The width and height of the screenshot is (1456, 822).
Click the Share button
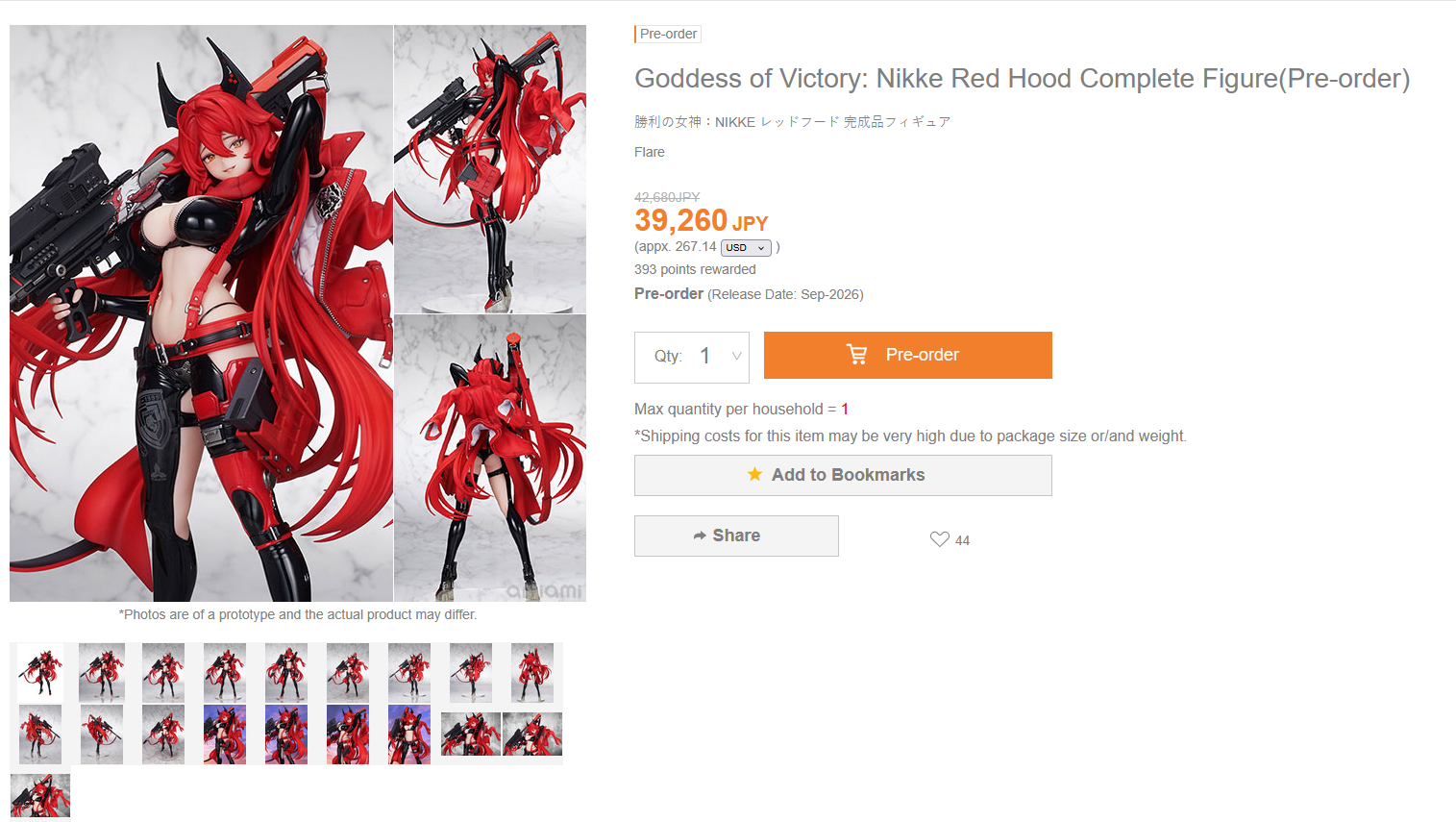(x=736, y=536)
